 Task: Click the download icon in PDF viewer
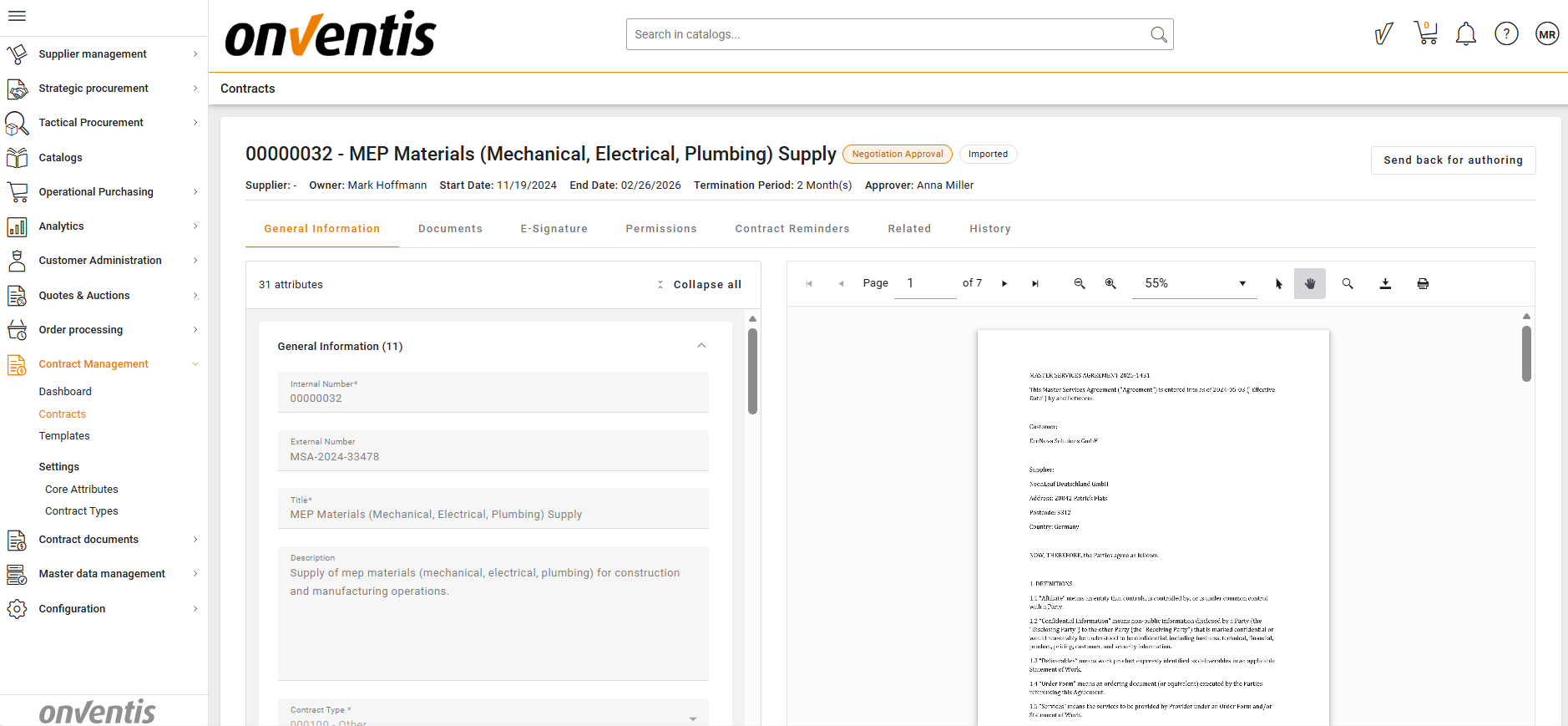click(1385, 284)
